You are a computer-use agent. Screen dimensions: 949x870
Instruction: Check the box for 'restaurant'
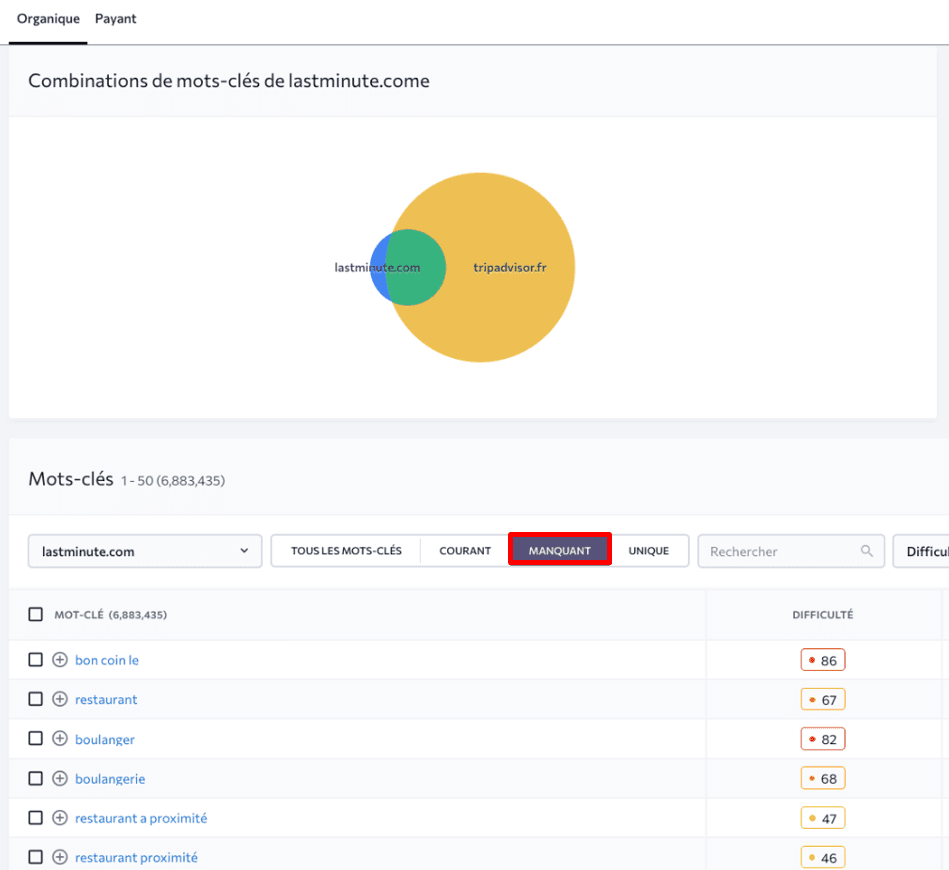pyautogui.click(x=36, y=699)
